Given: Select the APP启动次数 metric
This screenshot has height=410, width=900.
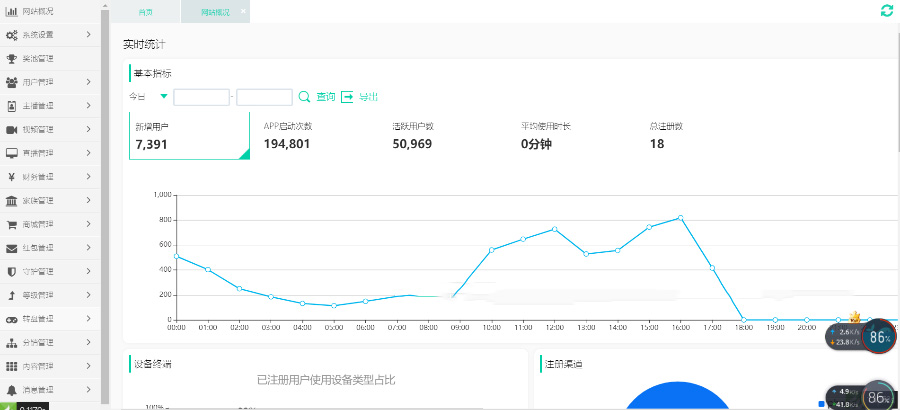Looking at the screenshot, I should coord(288,136).
